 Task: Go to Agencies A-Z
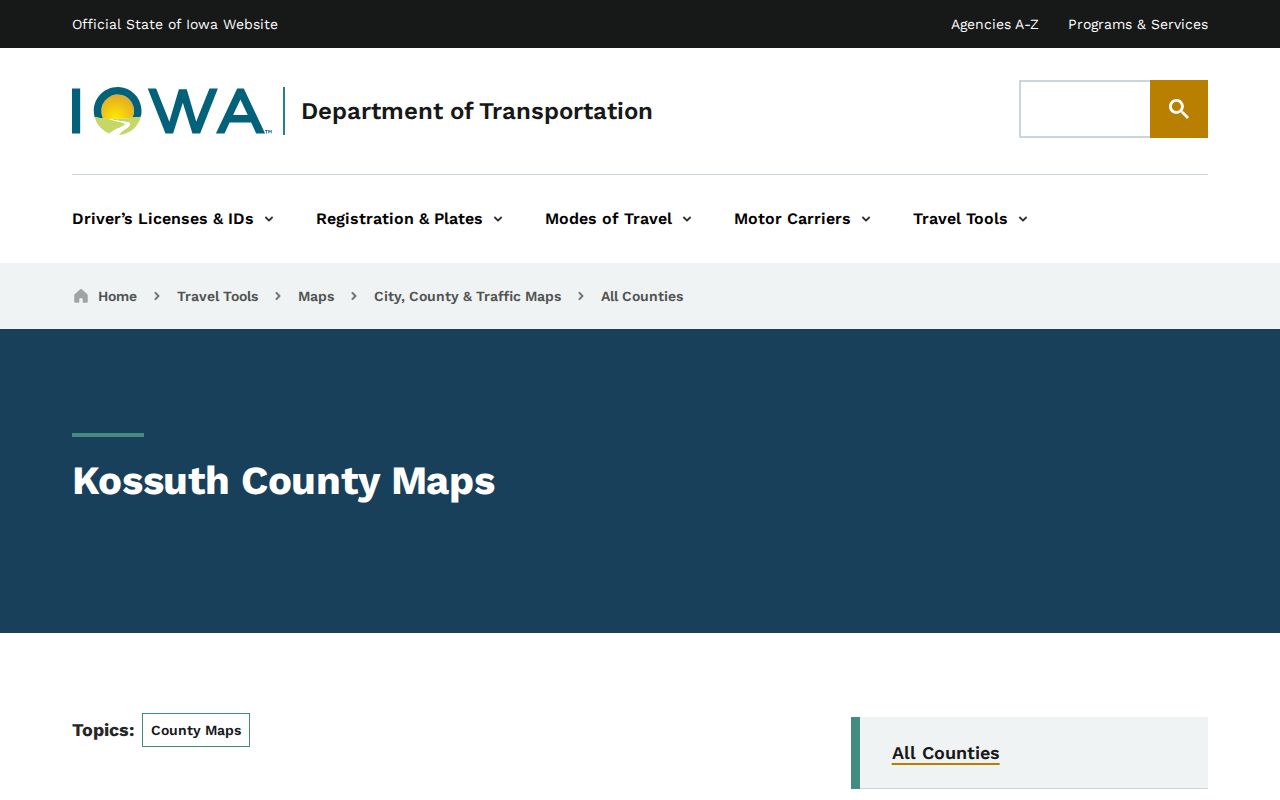(995, 24)
